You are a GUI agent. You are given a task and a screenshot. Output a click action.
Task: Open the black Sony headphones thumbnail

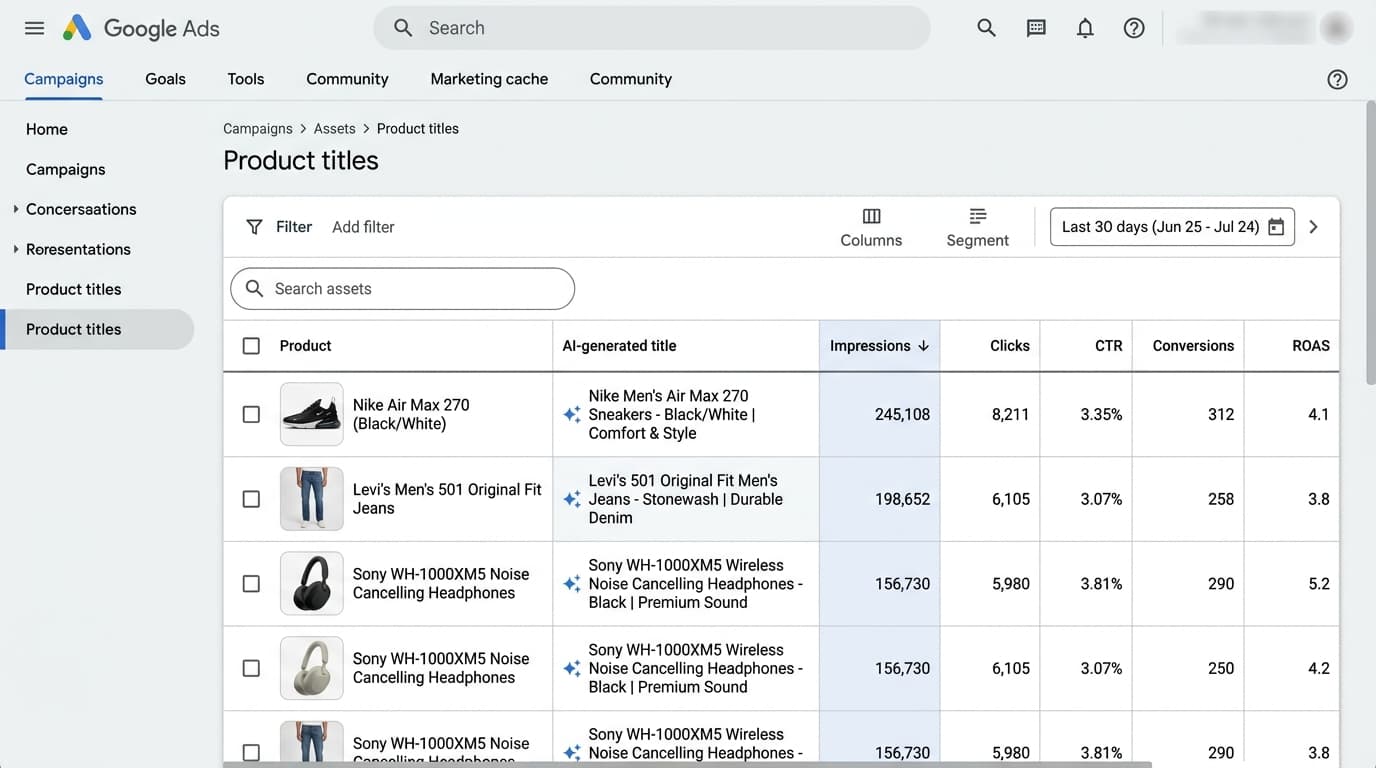(312, 584)
